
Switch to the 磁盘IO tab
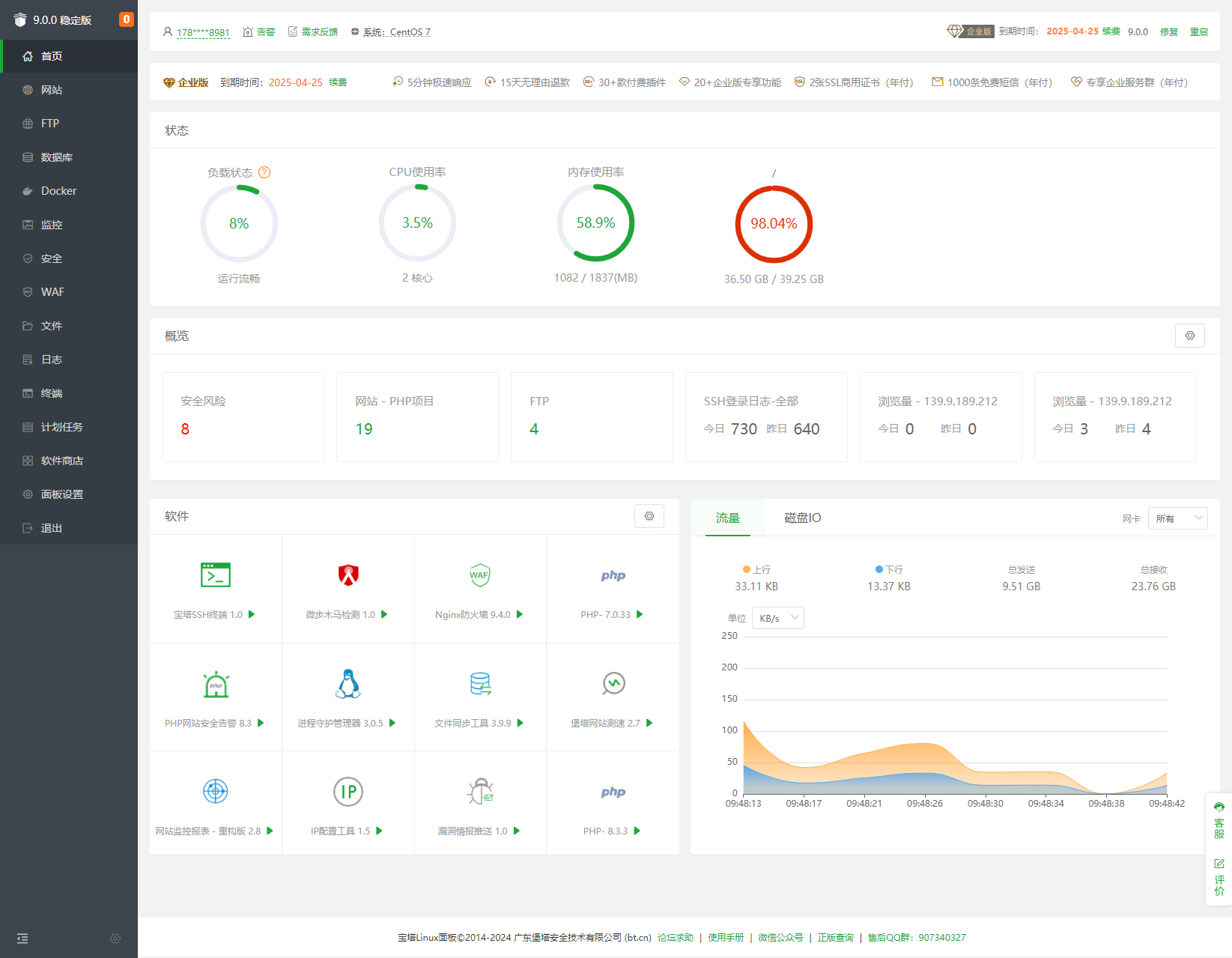802,518
